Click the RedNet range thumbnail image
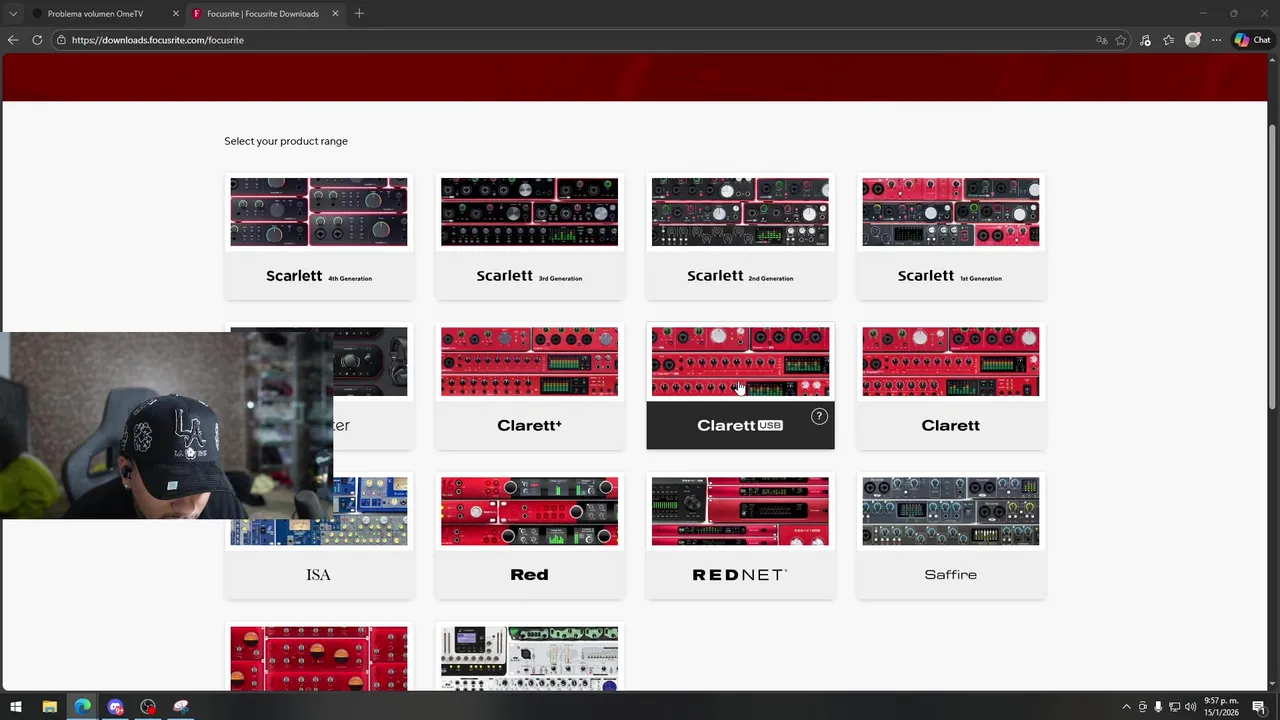This screenshot has height=720, width=1280. tap(740, 511)
